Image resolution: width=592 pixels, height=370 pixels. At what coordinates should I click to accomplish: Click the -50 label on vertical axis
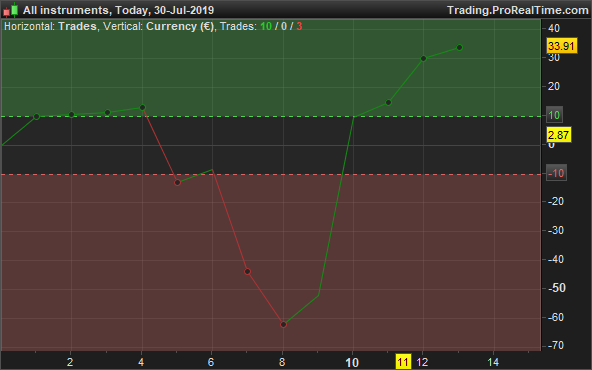[x=557, y=288]
